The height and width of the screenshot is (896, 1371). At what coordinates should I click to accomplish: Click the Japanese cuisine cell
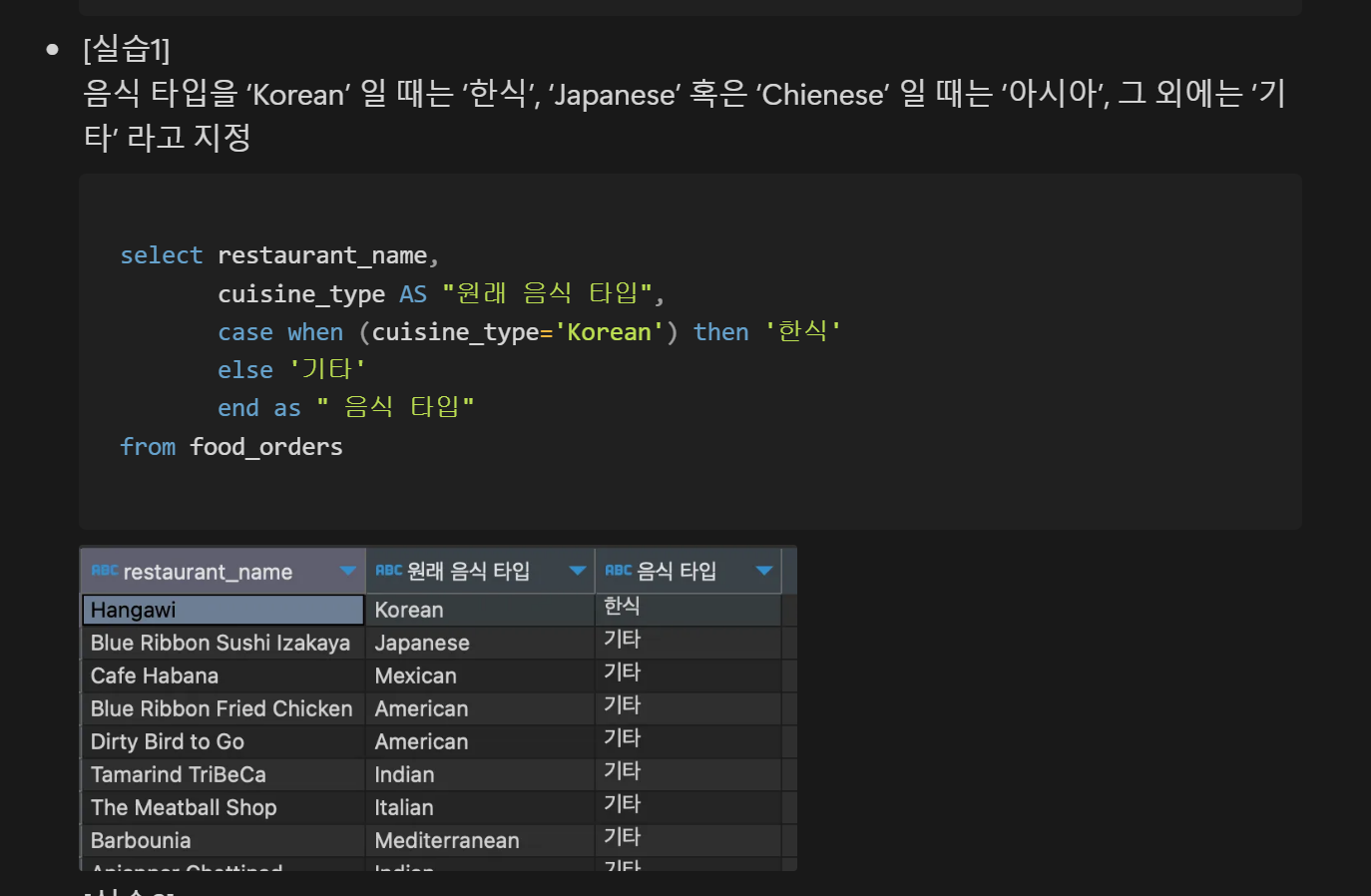[480, 643]
